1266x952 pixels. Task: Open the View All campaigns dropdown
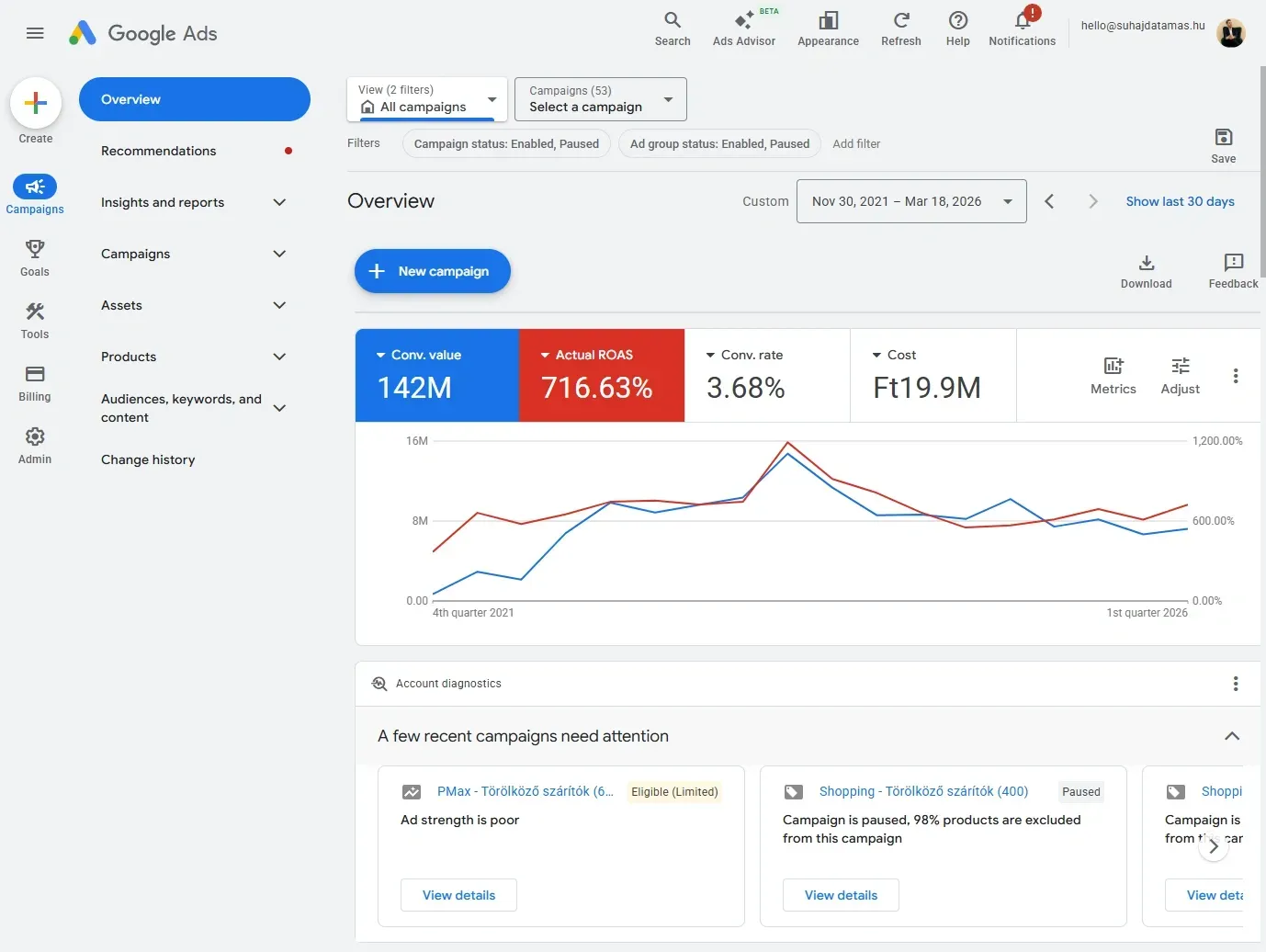427,99
